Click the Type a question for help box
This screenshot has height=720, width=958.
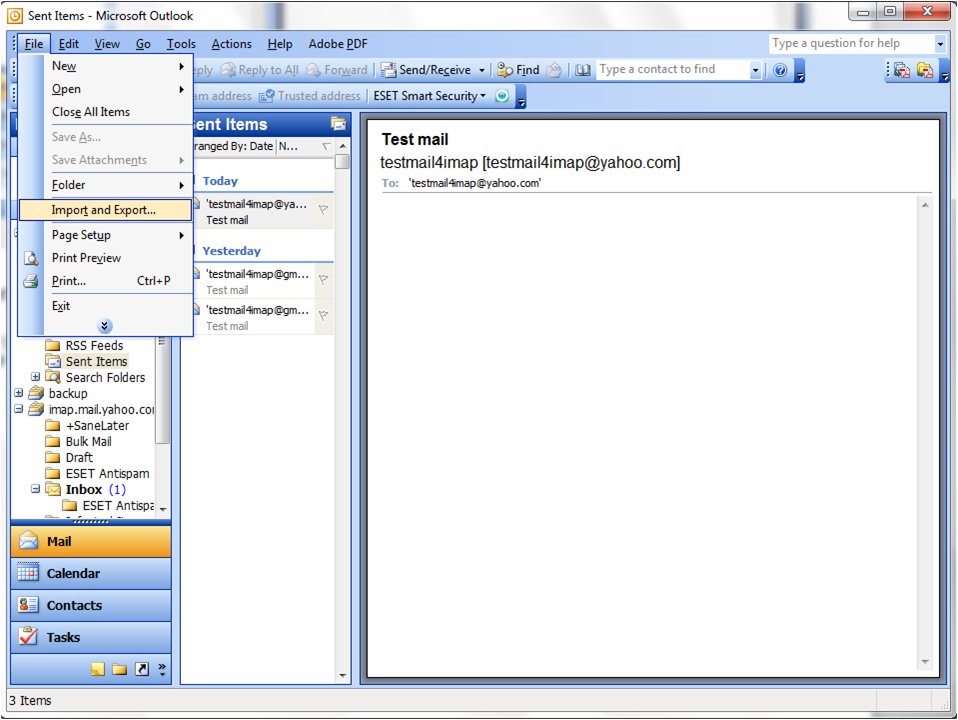point(851,43)
